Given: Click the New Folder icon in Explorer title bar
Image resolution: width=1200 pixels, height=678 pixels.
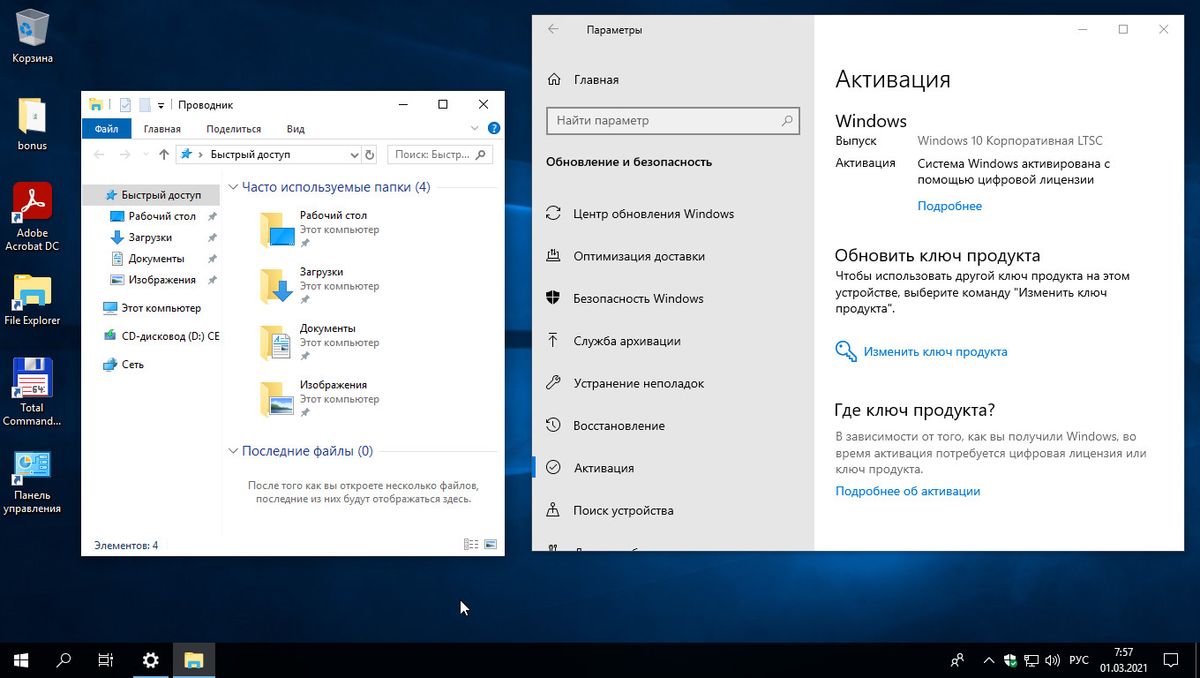Looking at the screenshot, I should point(145,104).
